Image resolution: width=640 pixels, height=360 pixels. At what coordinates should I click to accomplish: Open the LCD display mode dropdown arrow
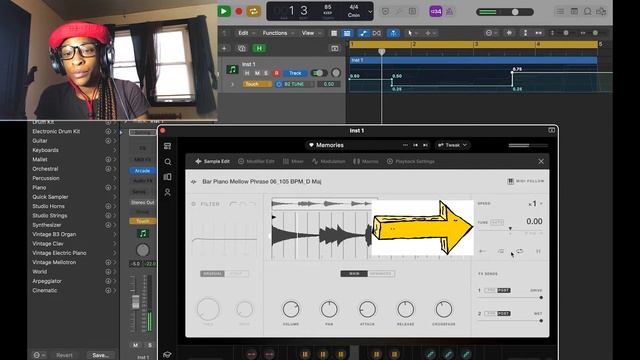370,12
